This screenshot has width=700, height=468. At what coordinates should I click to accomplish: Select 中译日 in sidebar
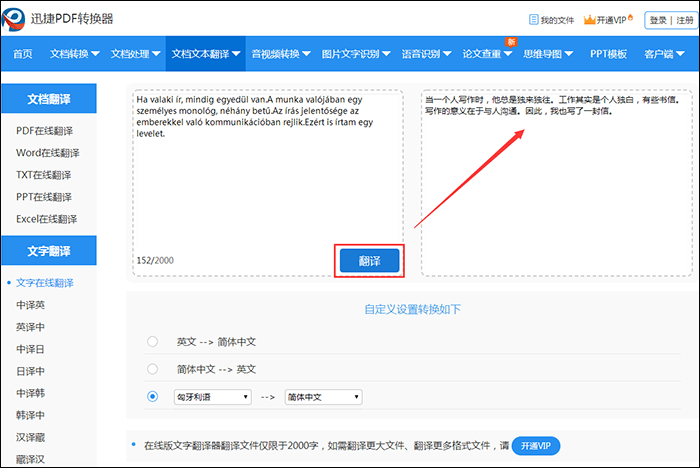[30, 349]
